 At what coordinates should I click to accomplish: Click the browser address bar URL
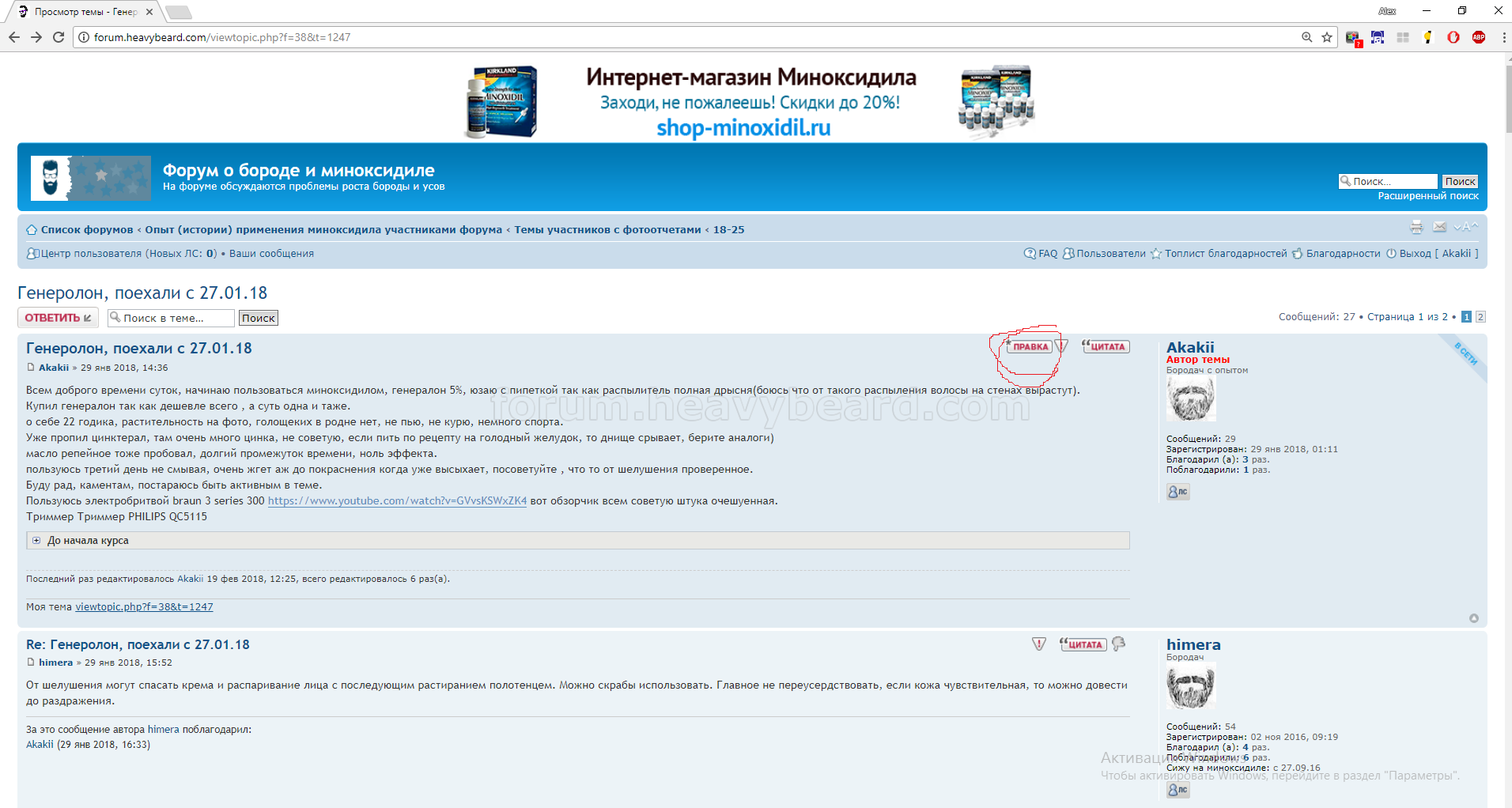point(222,37)
